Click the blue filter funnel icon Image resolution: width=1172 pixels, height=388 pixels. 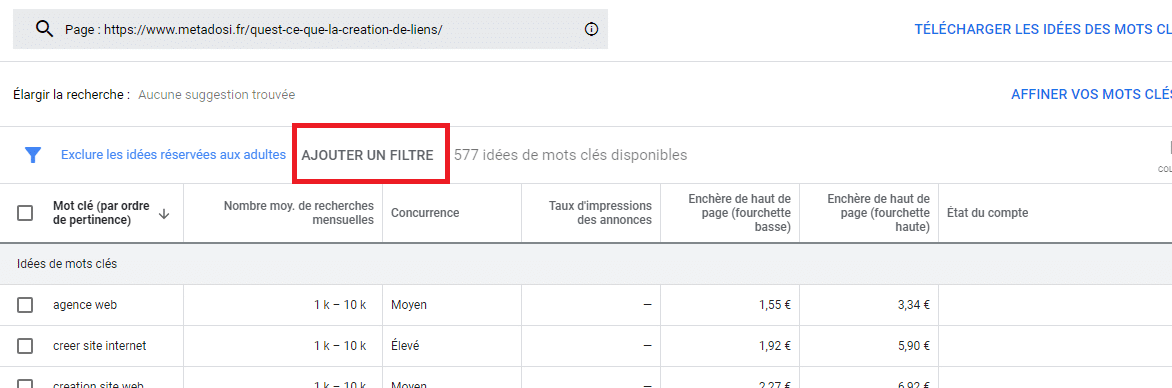tap(33, 155)
